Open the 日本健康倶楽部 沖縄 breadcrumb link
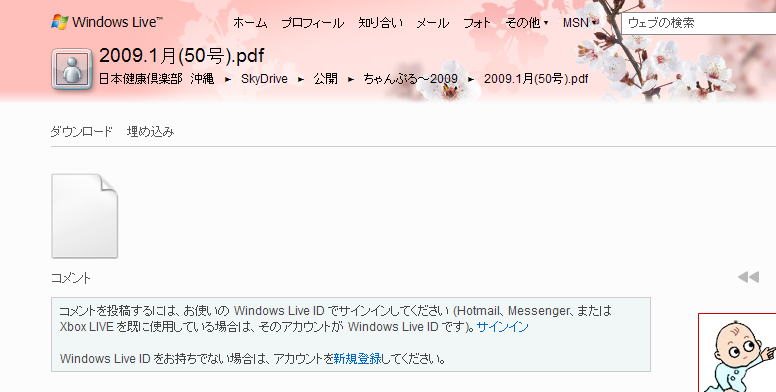The width and height of the screenshot is (776, 392). (156, 79)
